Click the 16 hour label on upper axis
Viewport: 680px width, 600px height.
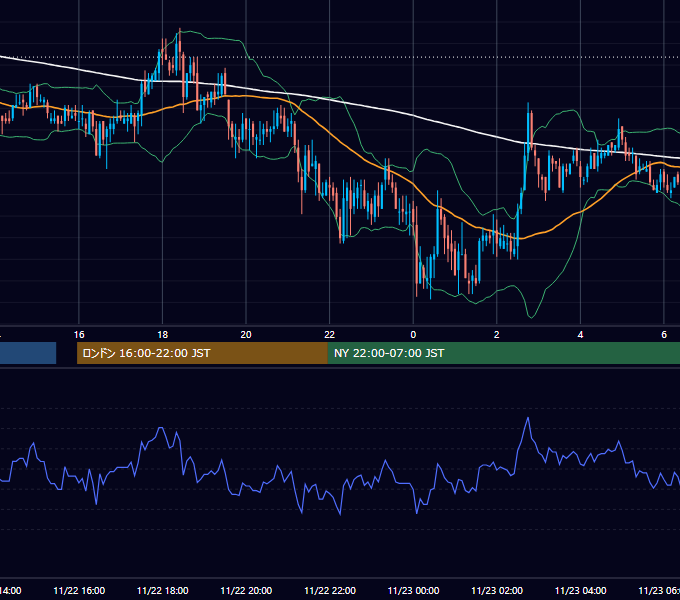point(79,335)
